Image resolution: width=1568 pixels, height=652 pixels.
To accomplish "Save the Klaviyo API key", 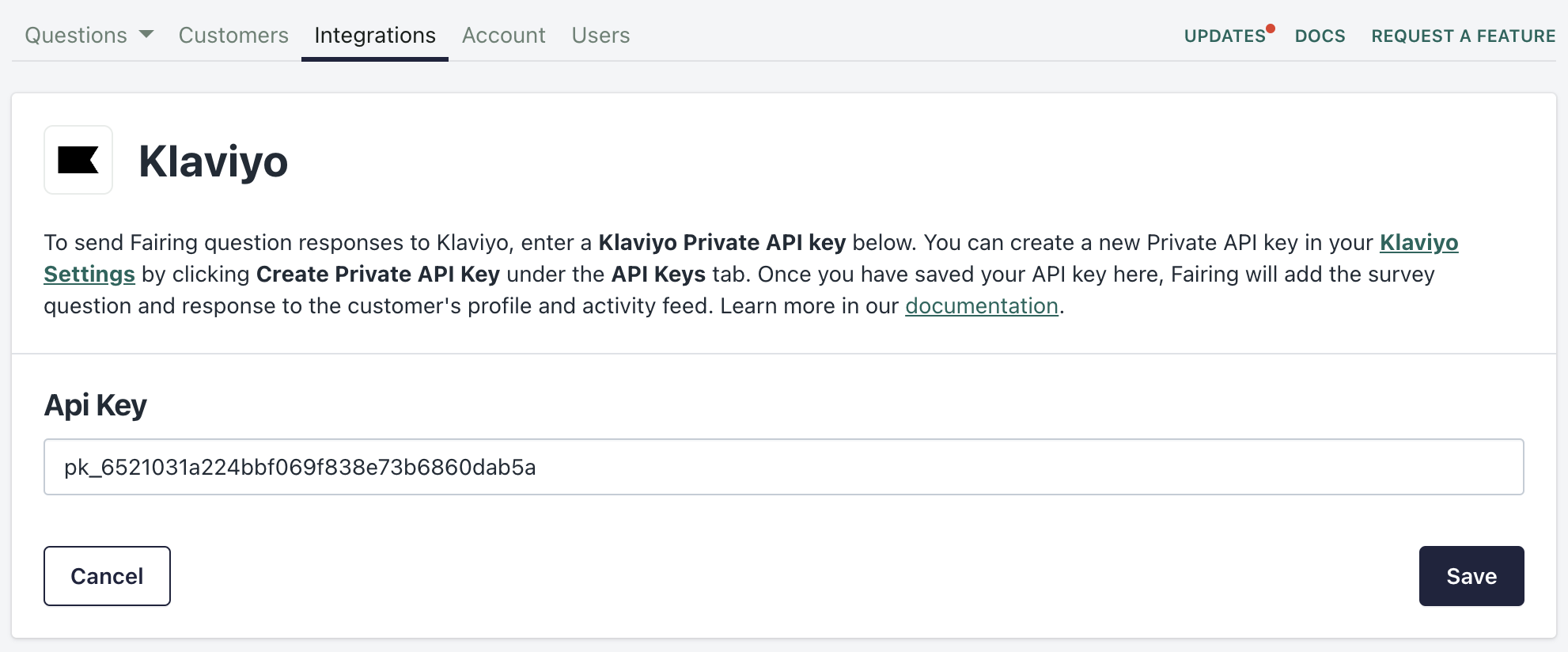I will click(1471, 576).
